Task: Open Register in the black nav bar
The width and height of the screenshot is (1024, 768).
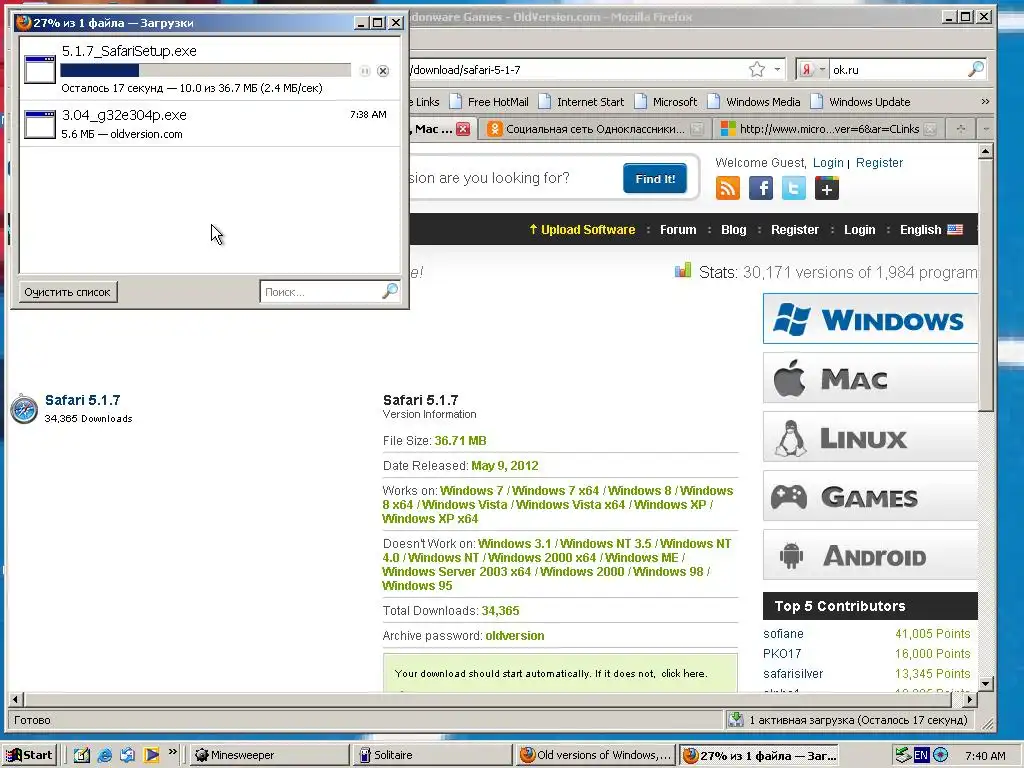Action: pyautogui.click(x=795, y=230)
